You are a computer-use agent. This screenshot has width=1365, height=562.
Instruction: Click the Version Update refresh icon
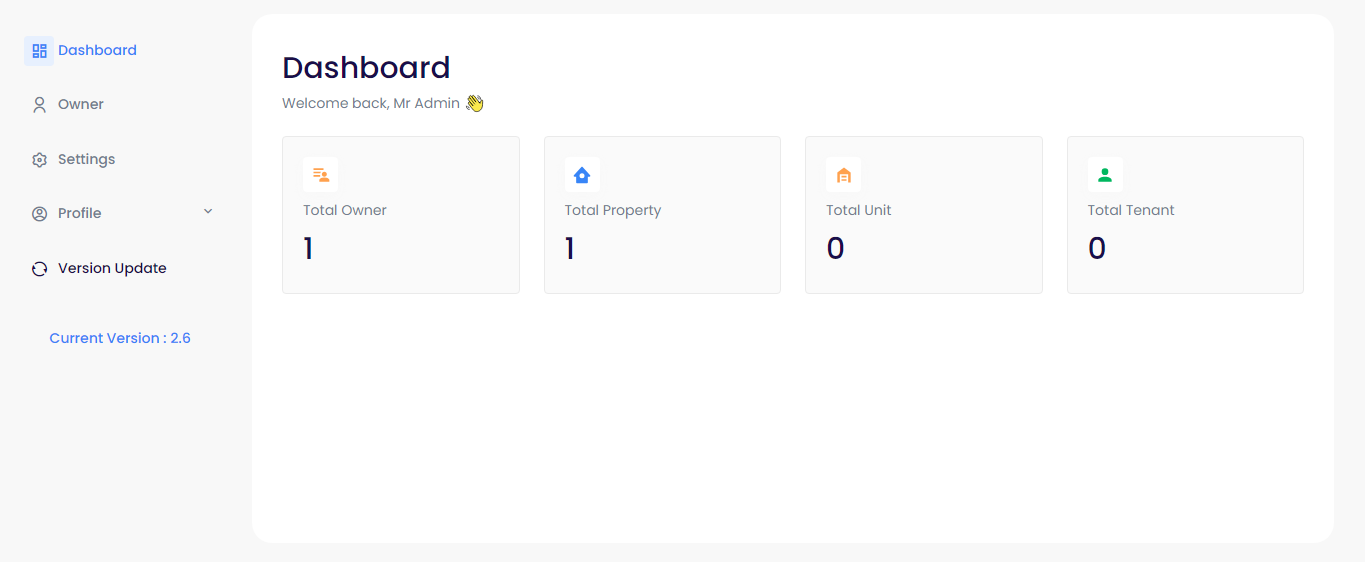pyautogui.click(x=40, y=269)
